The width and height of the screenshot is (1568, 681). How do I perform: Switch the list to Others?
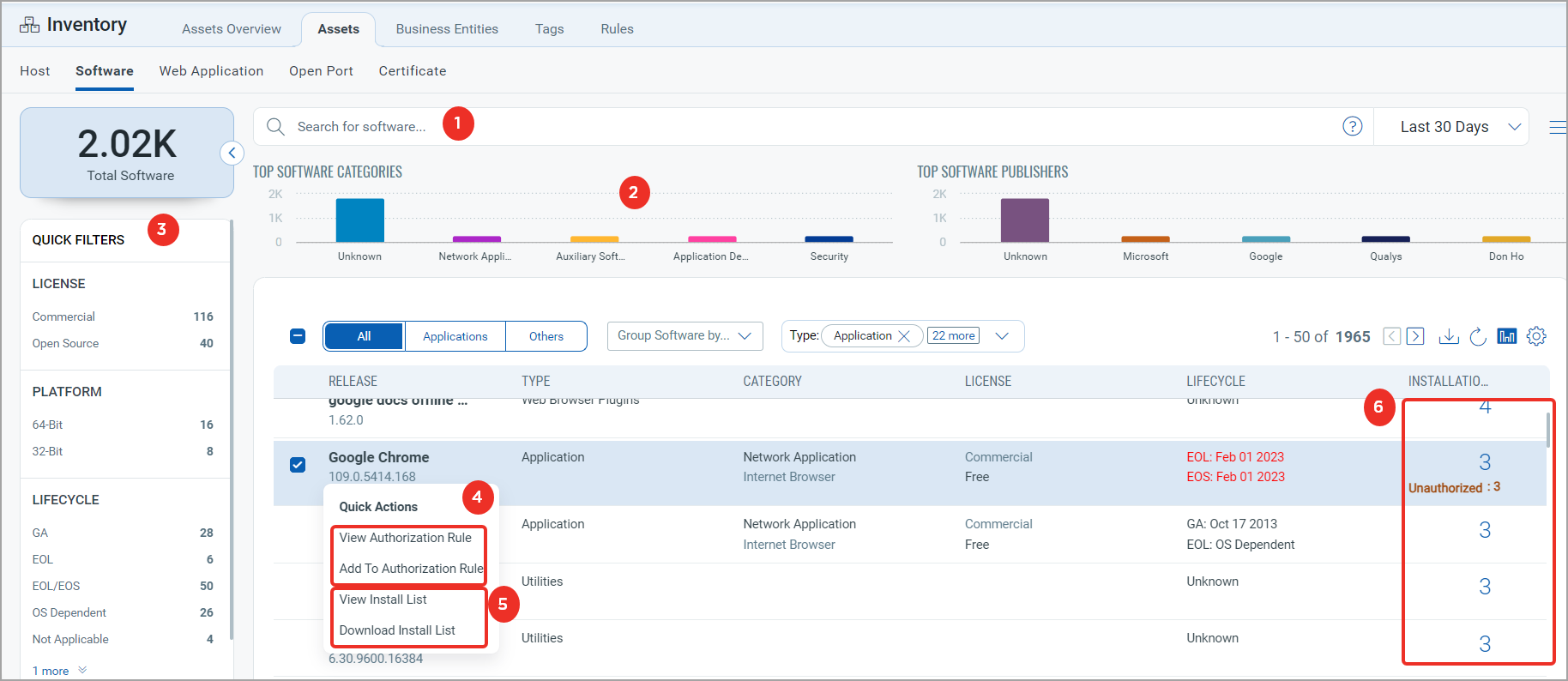tap(546, 336)
